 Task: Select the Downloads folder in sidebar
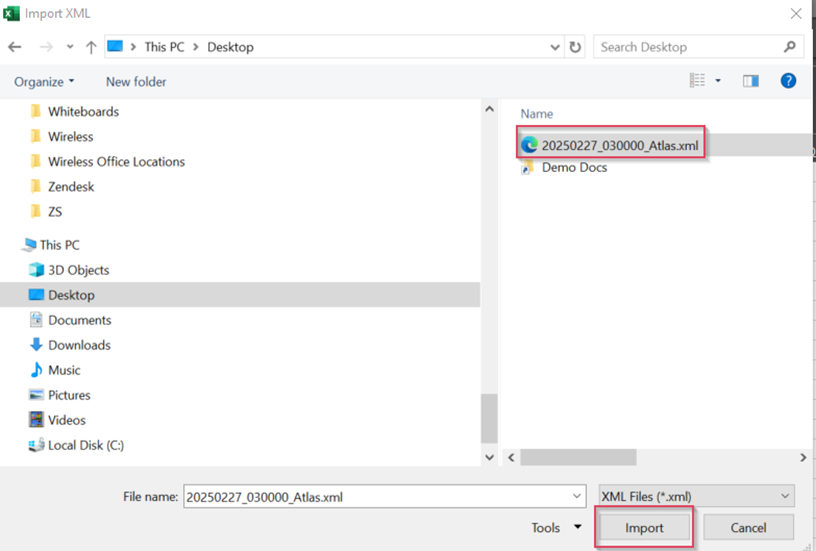pyautogui.click(x=79, y=345)
